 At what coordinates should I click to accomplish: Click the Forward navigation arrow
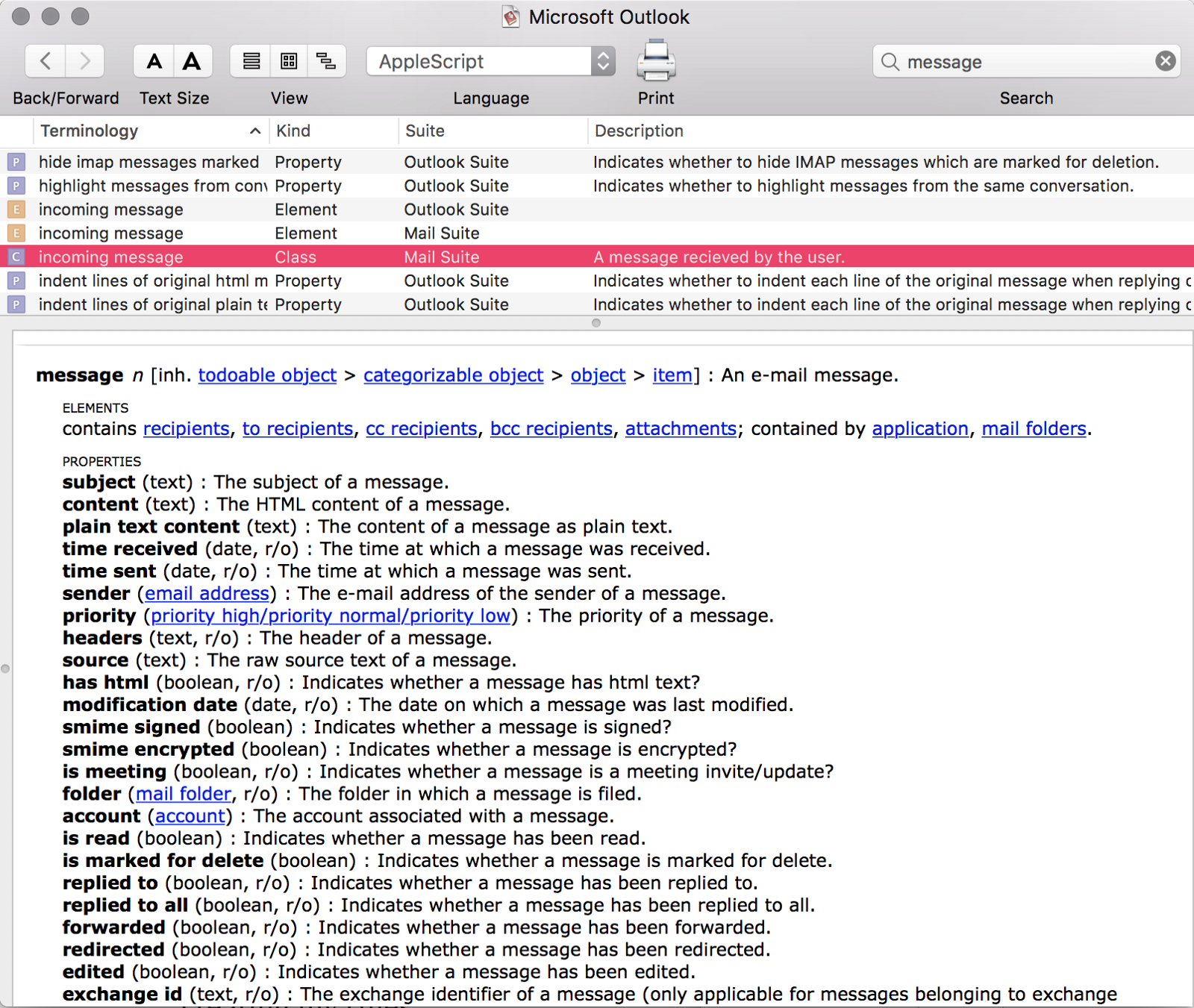(84, 61)
